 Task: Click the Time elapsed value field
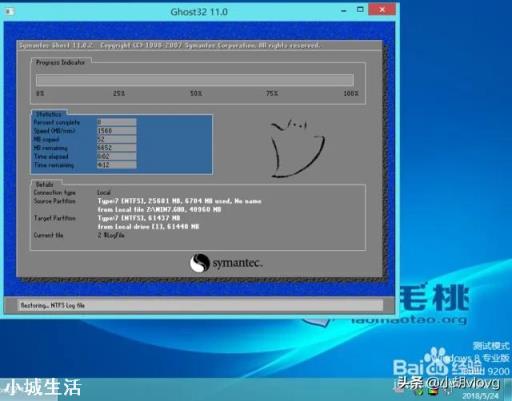click(117, 156)
